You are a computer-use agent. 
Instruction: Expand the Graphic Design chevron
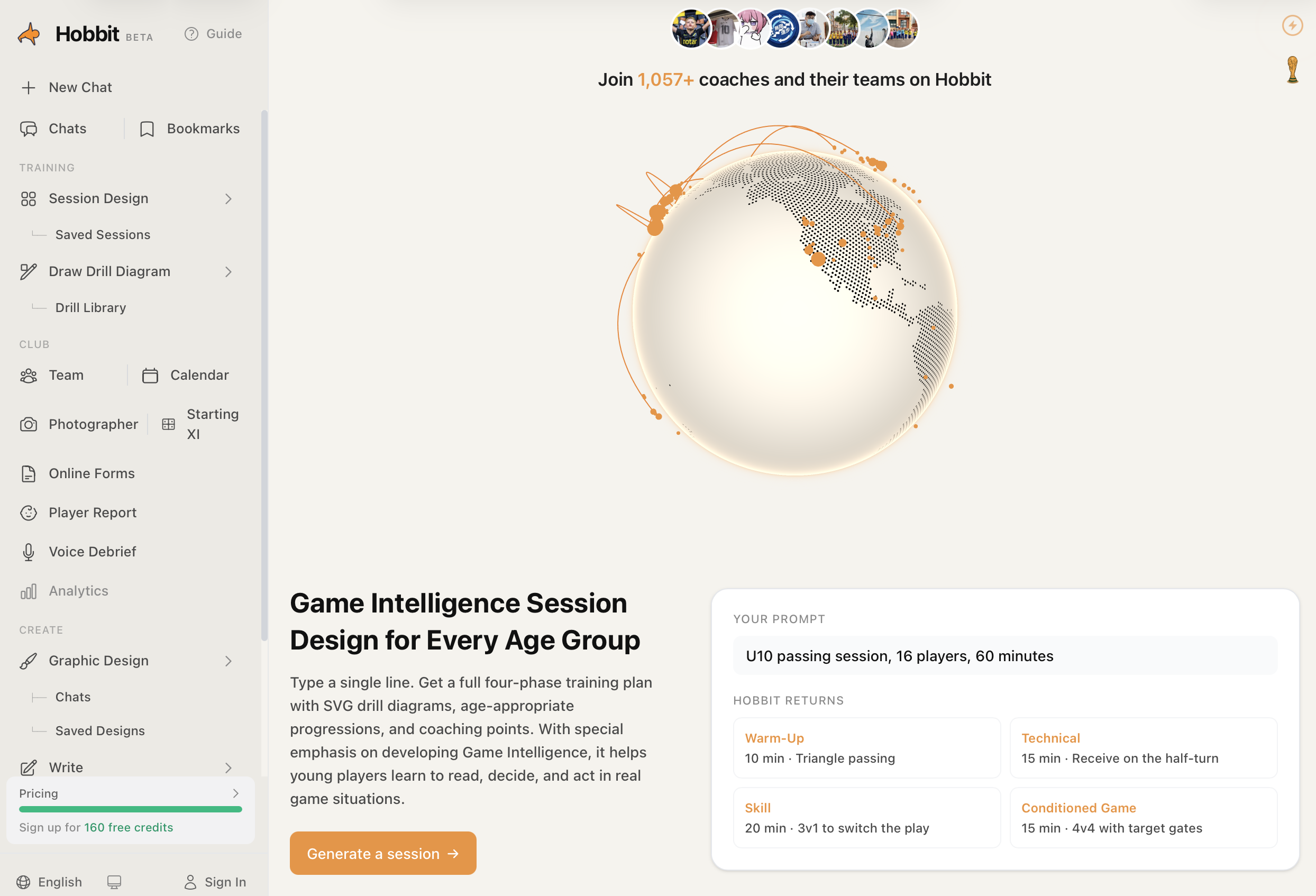pos(228,661)
